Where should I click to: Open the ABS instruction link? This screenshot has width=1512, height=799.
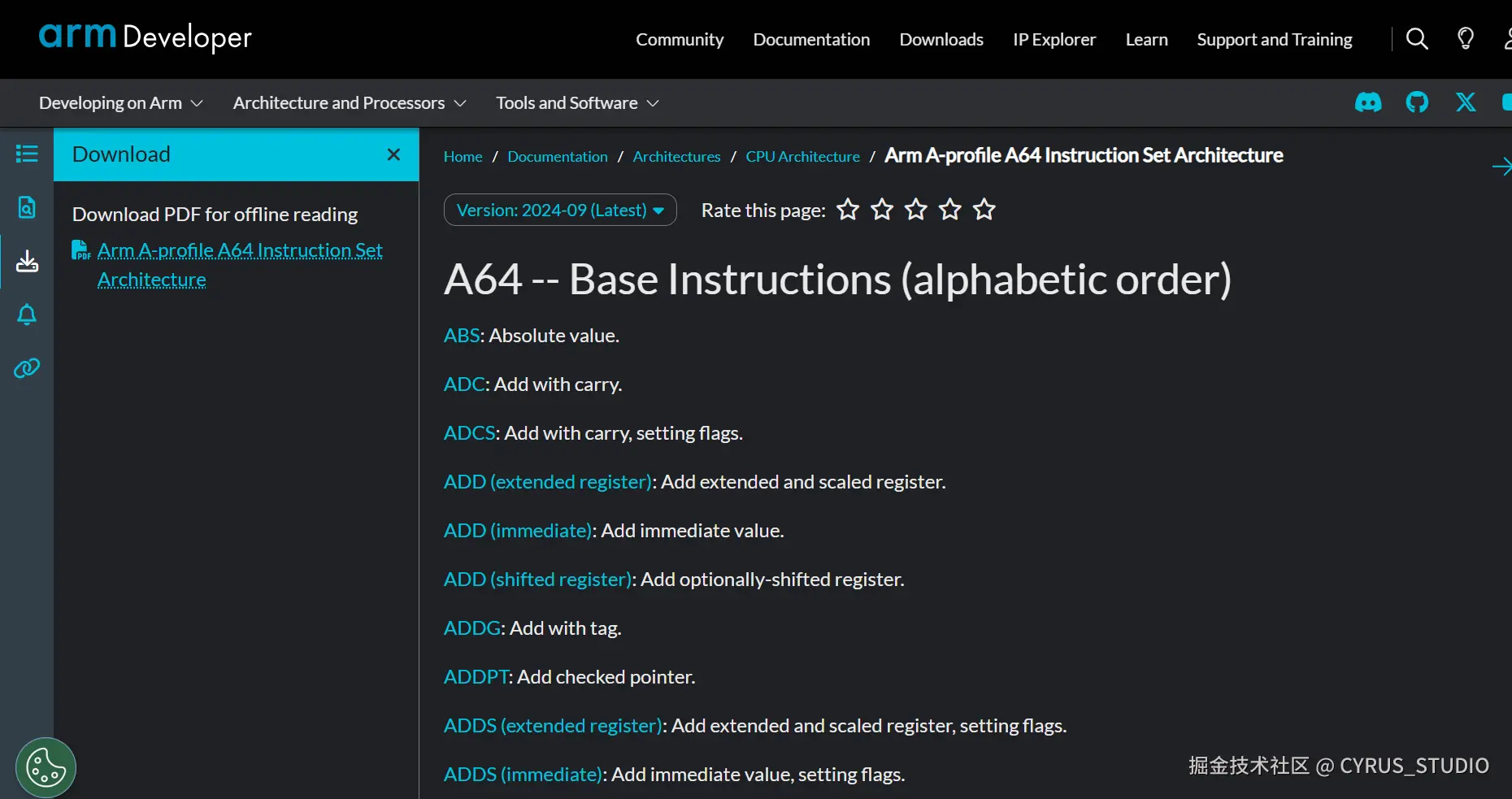point(463,336)
